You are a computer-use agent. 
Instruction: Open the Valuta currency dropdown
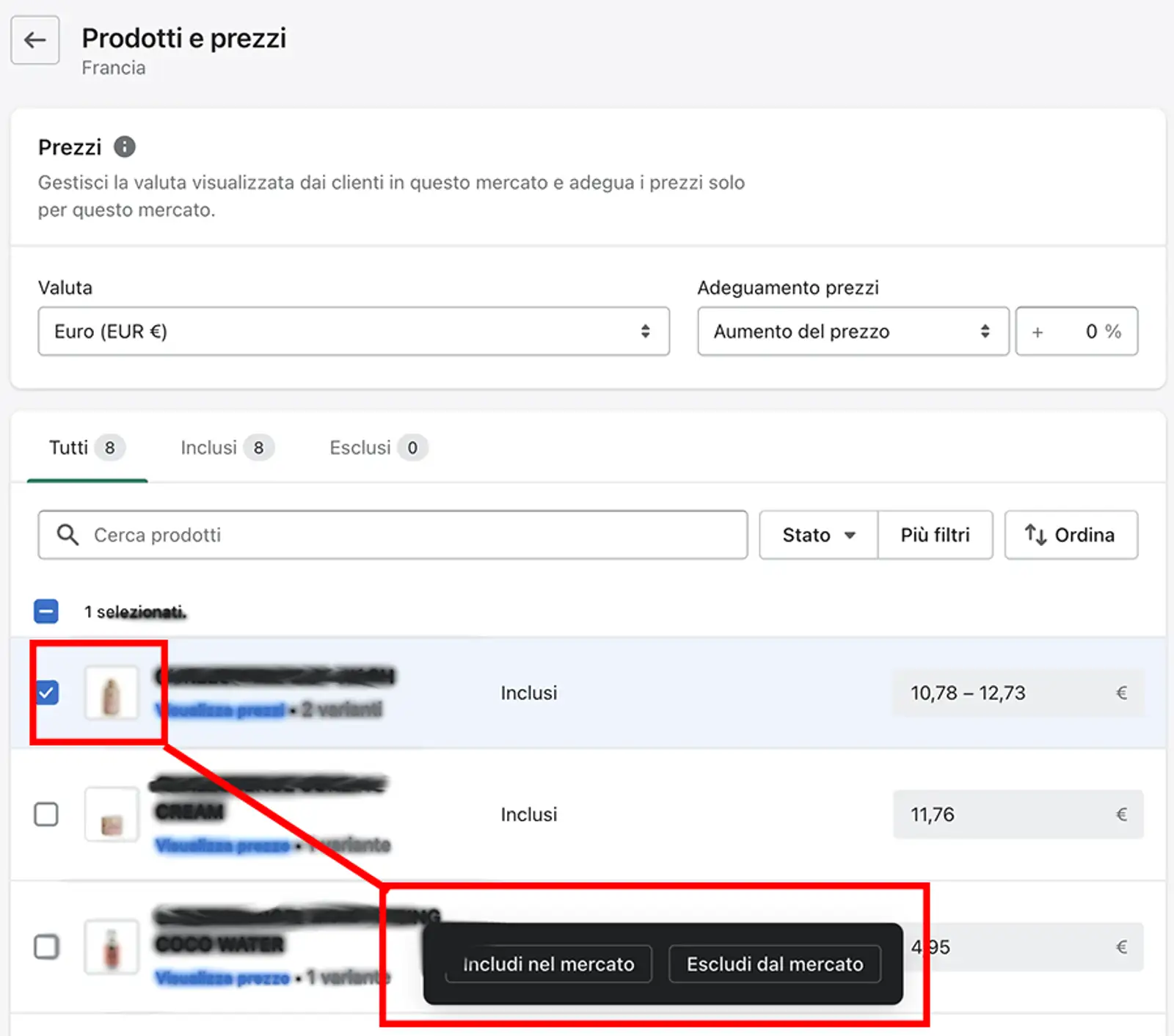tap(353, 332)
